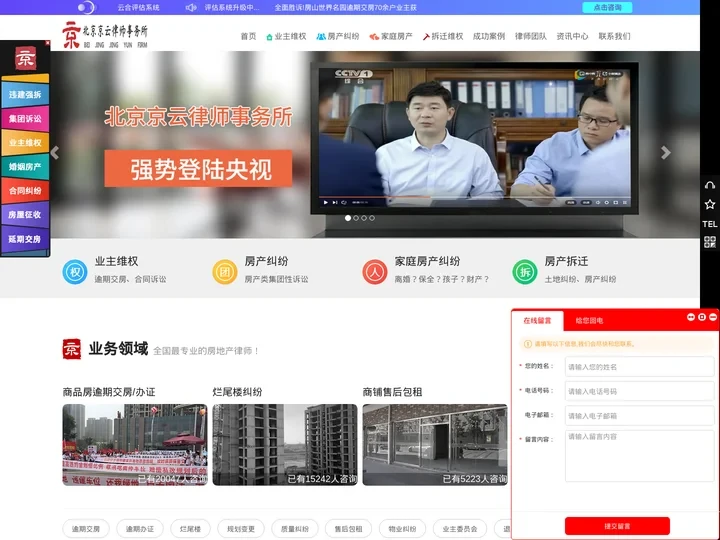Show the previous banner slide
Screen dimensions: 720x540
(55, 152)
